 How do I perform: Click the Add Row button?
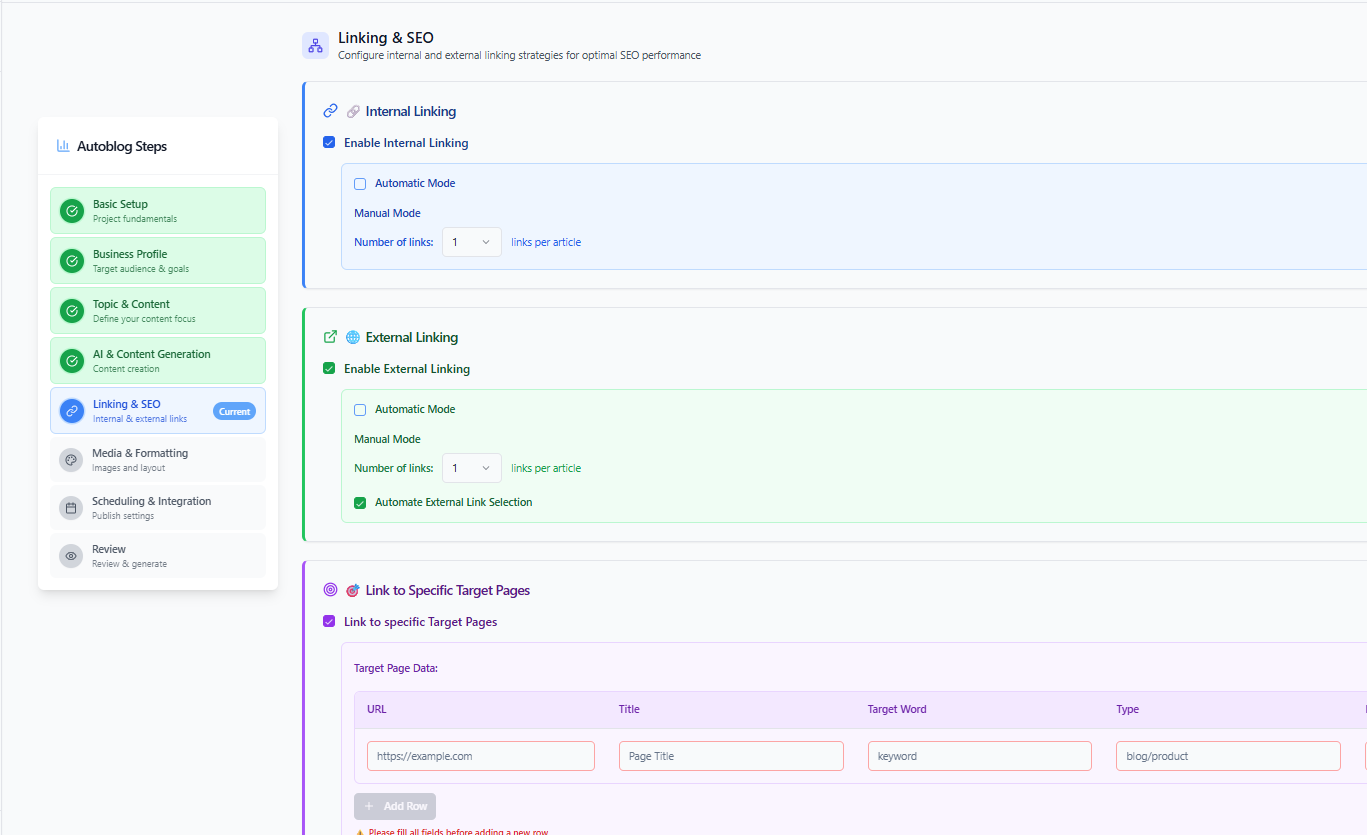[395, 807]
